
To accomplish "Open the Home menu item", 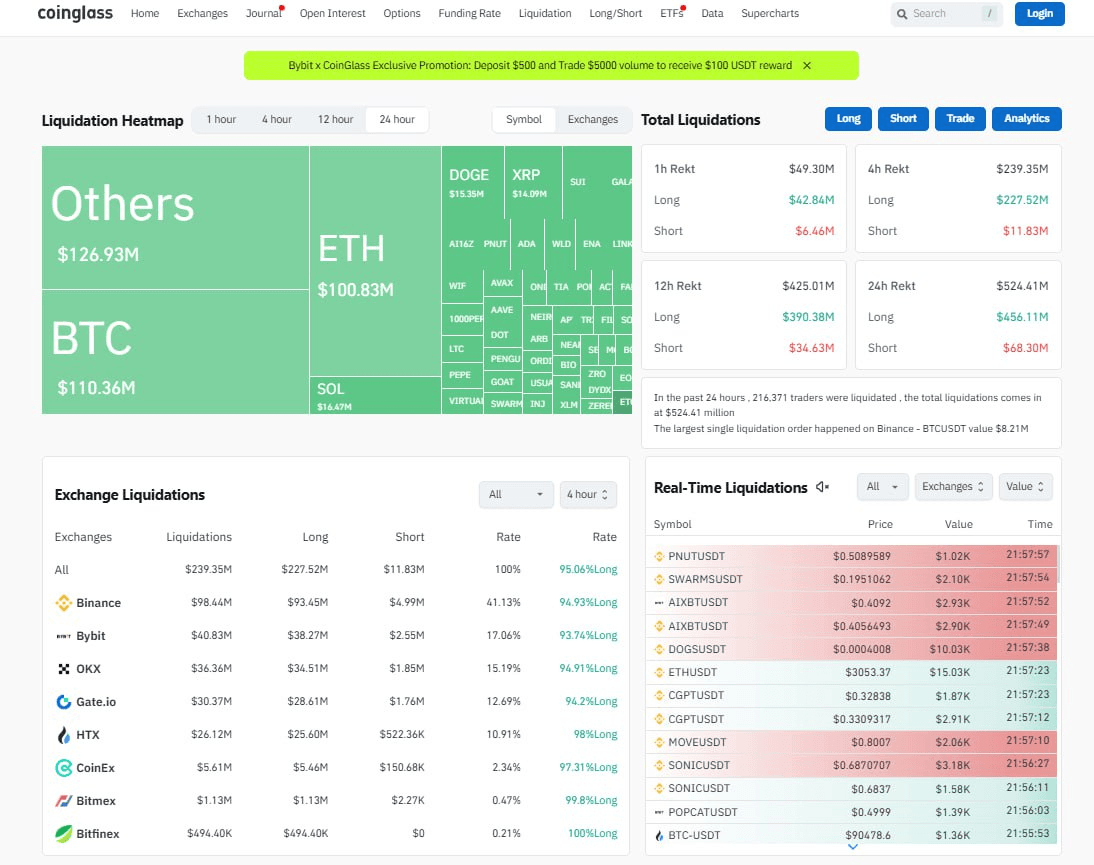I will pos(145,13).
